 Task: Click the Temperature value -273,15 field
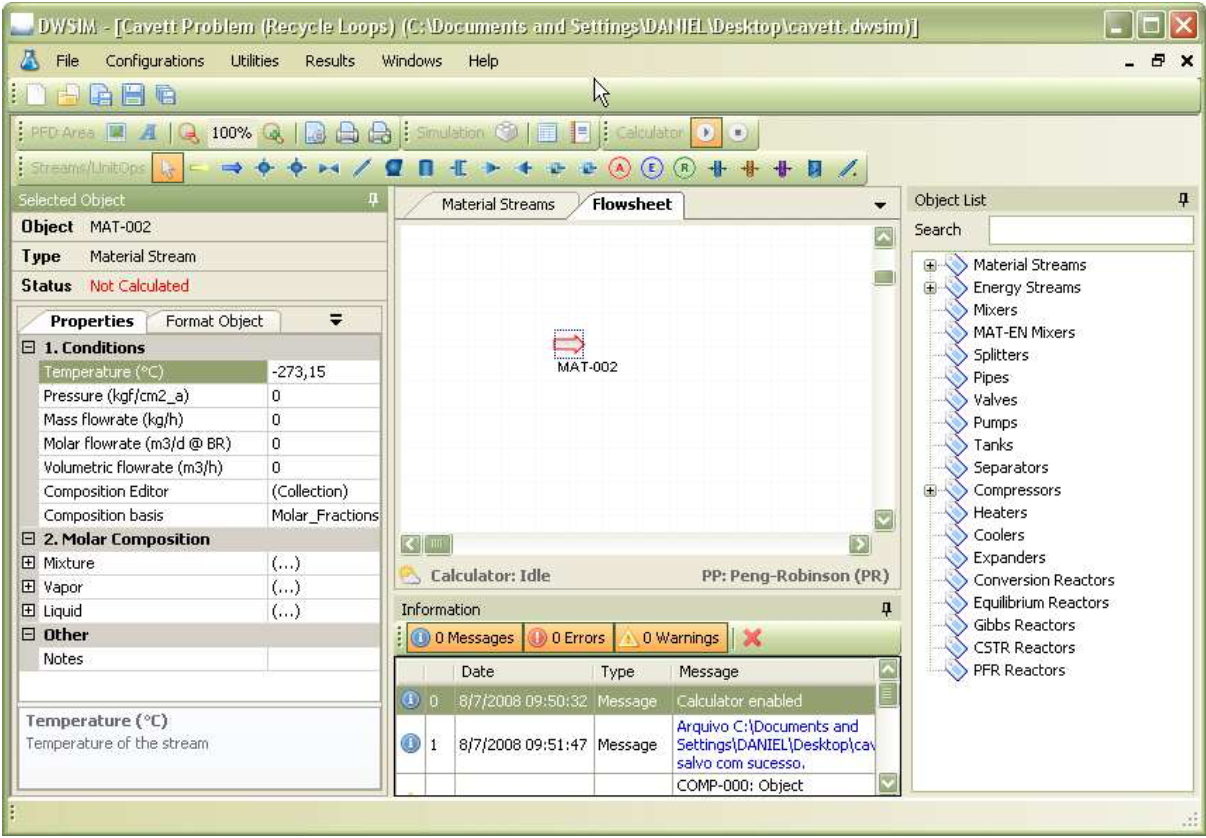point(324,372)
